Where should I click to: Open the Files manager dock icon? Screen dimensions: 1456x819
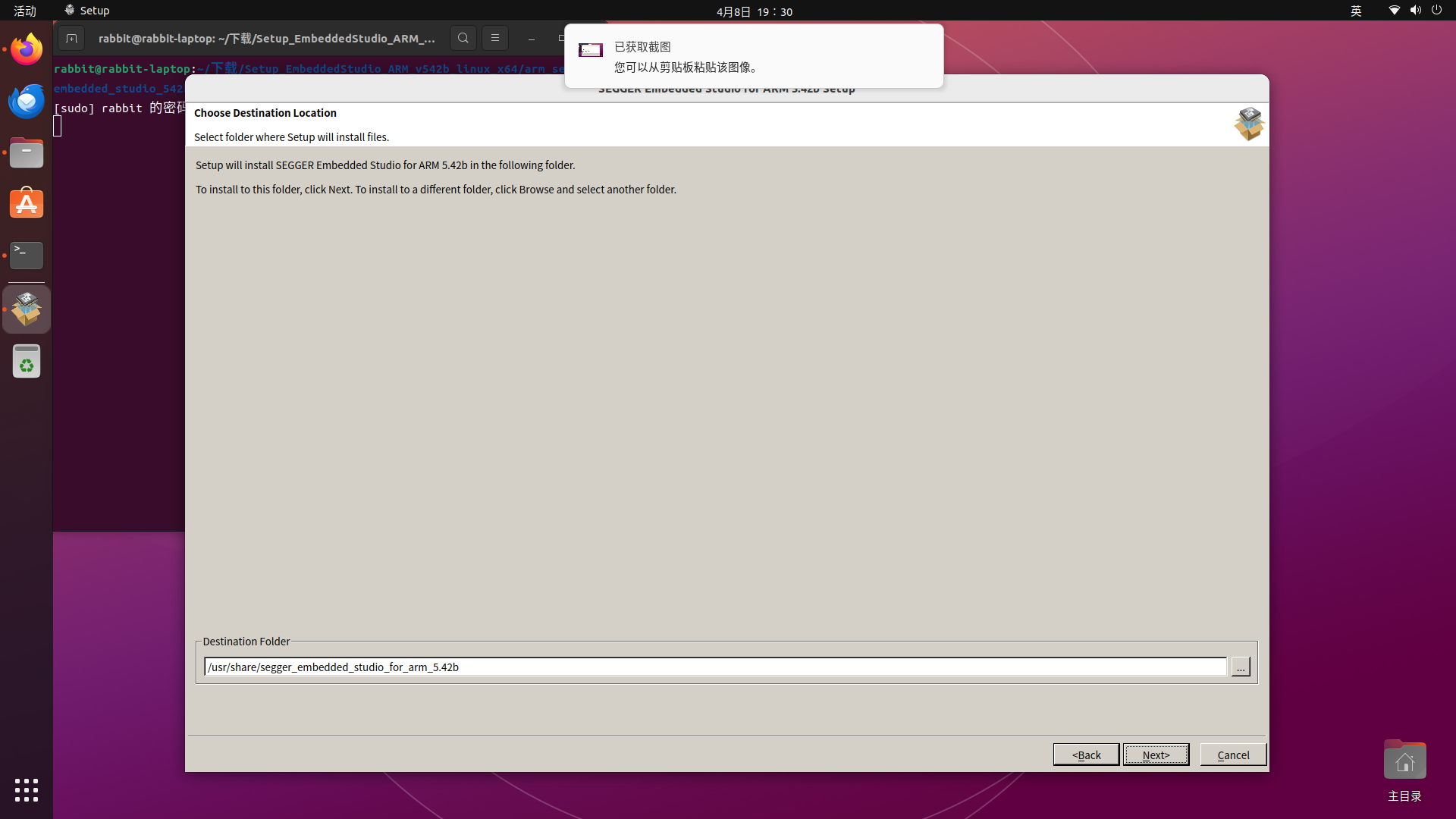[27, 153]
